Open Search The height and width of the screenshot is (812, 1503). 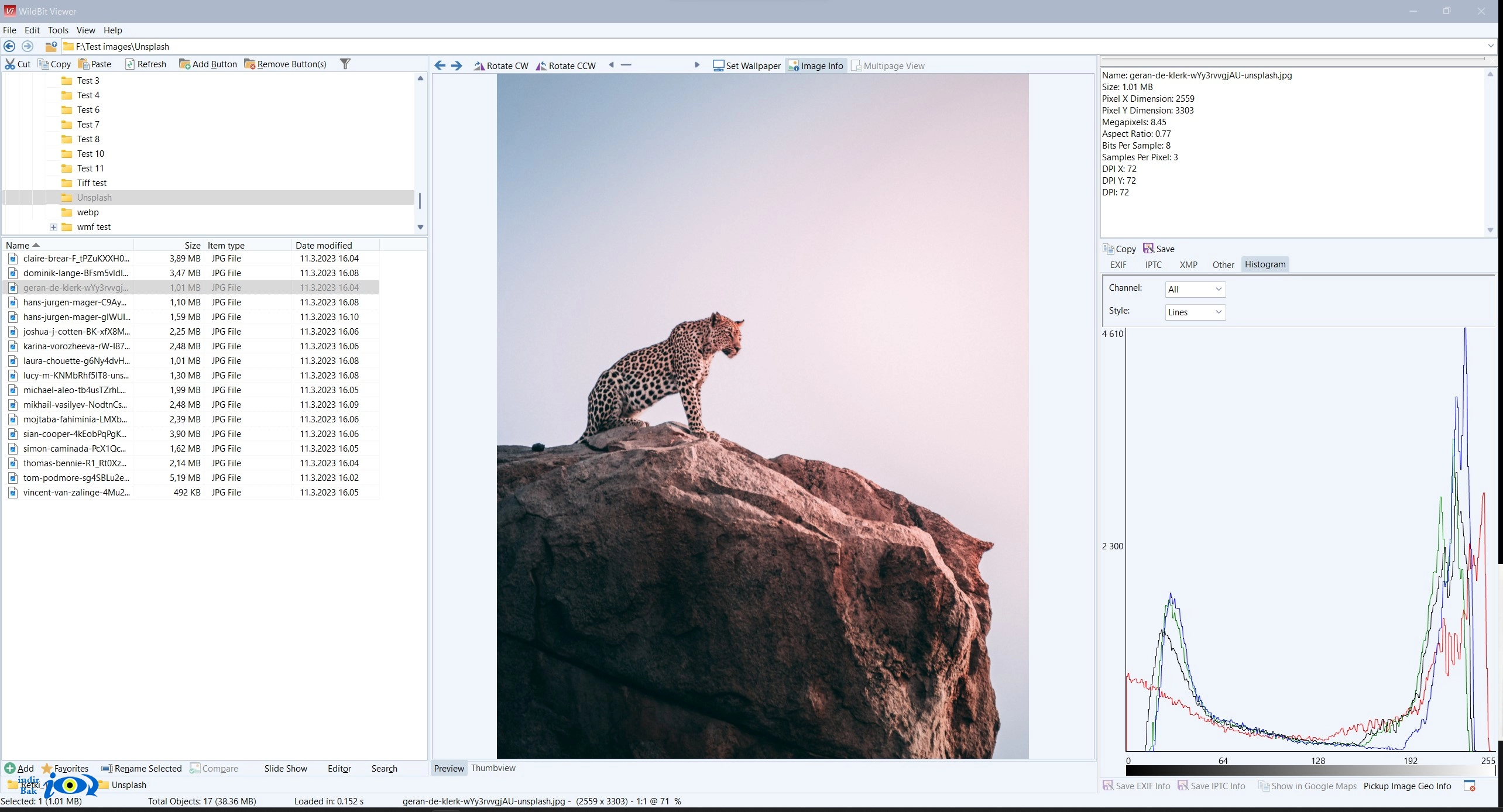point(384,768)
